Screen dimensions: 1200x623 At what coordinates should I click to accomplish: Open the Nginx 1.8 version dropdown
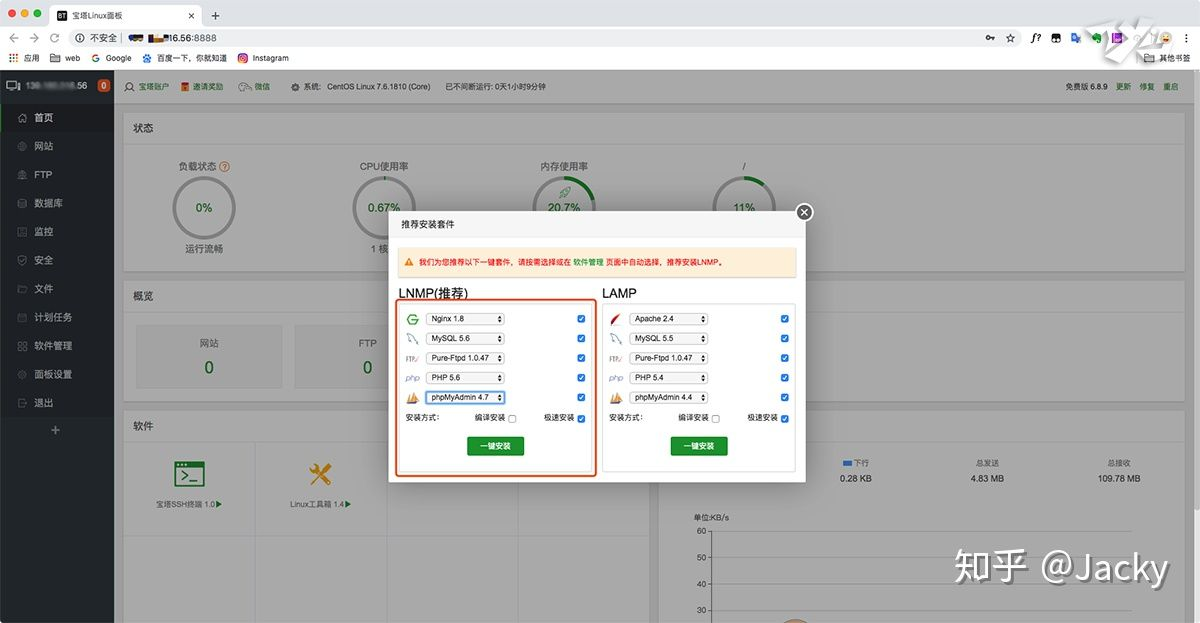(x=465, y=319)
